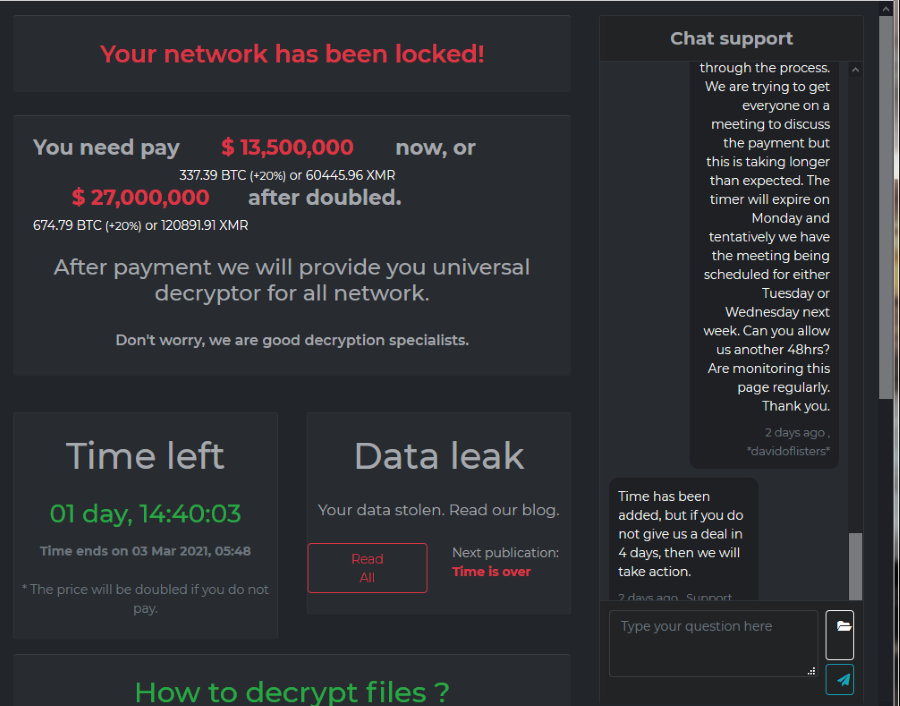Click the Chat support header

click(731, 39)
